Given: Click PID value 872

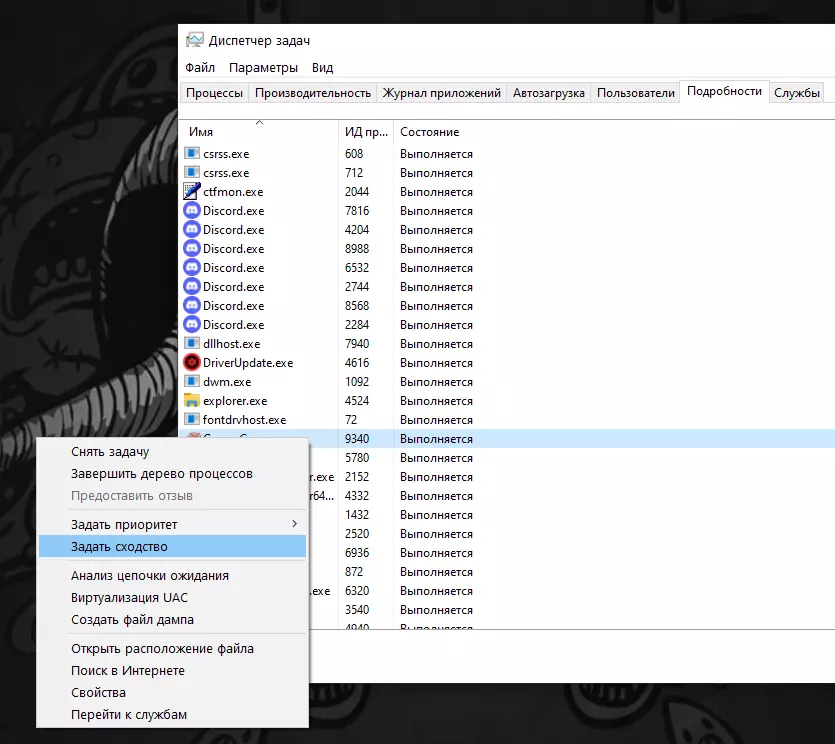Looking at the screenshot, I should (x=354, y=571).
